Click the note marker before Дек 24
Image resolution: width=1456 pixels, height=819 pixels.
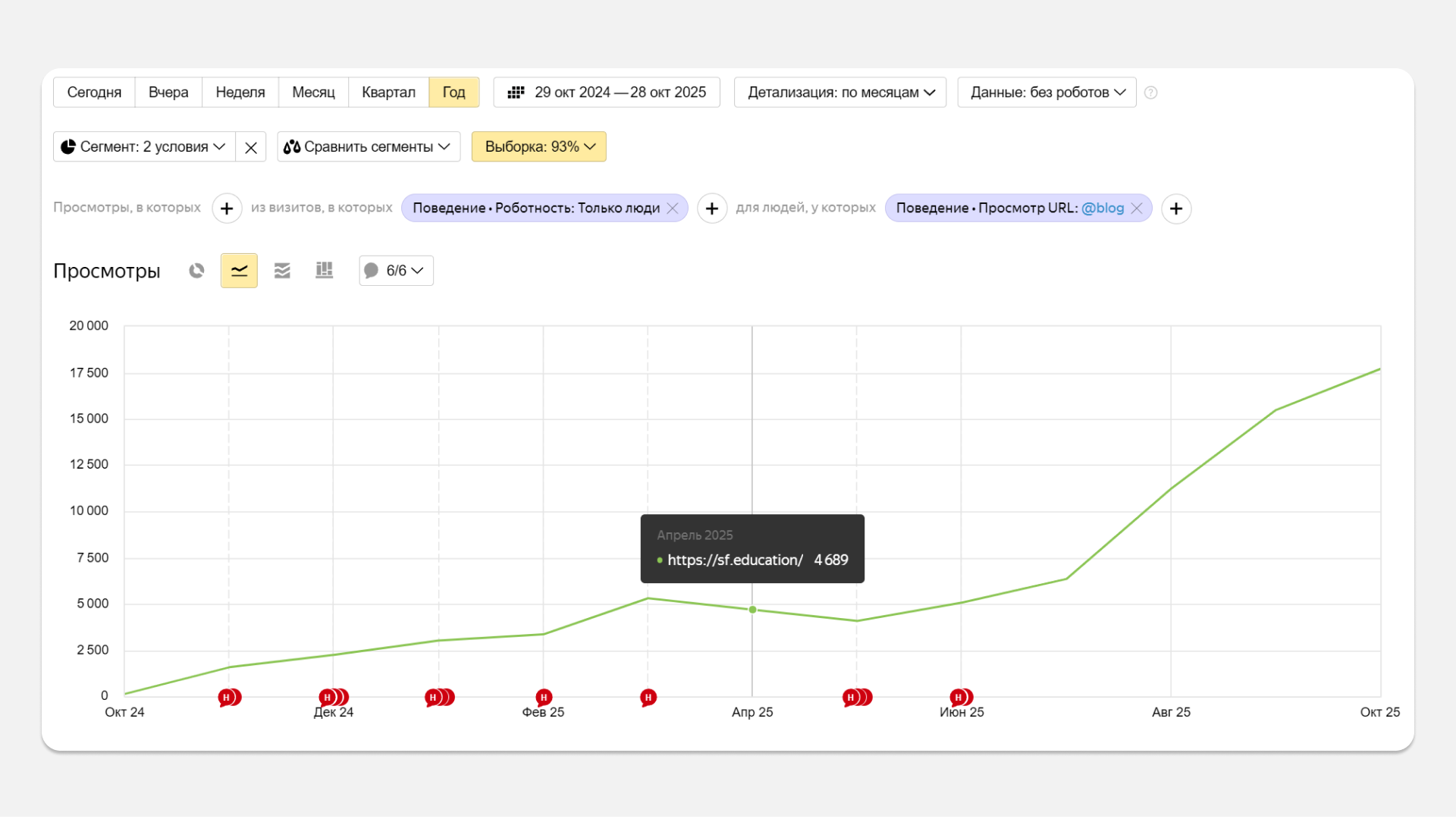click(x=230, y=698)
